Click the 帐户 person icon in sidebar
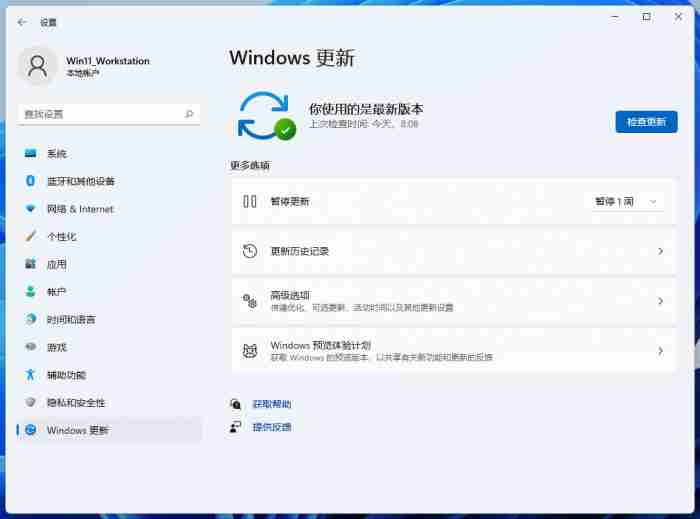 [30, 291]
